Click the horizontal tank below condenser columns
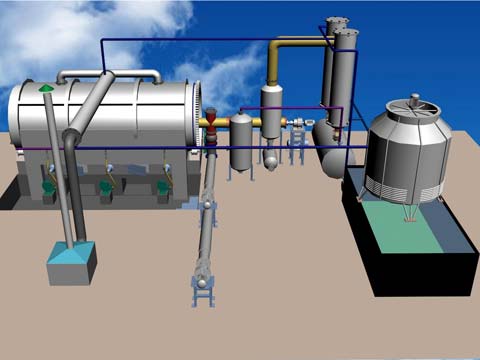480x360 pixels. (x=333, y=149)
